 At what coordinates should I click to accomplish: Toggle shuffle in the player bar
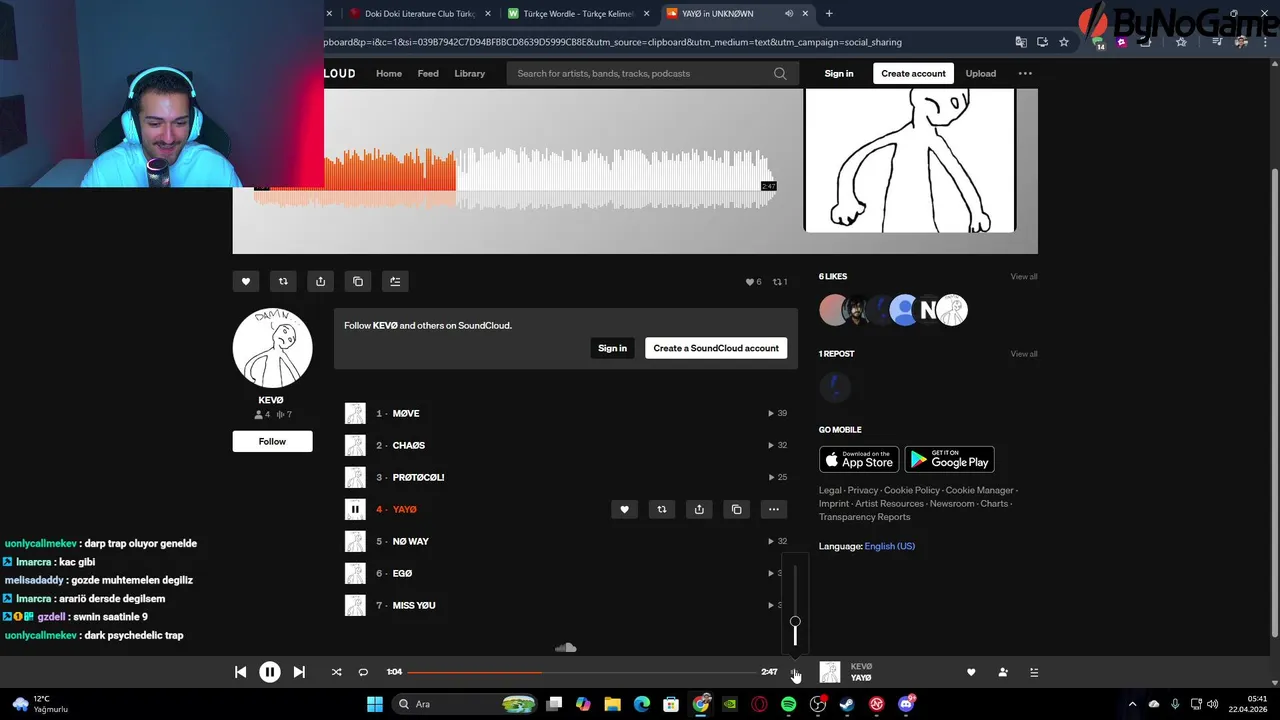[336, 672]
